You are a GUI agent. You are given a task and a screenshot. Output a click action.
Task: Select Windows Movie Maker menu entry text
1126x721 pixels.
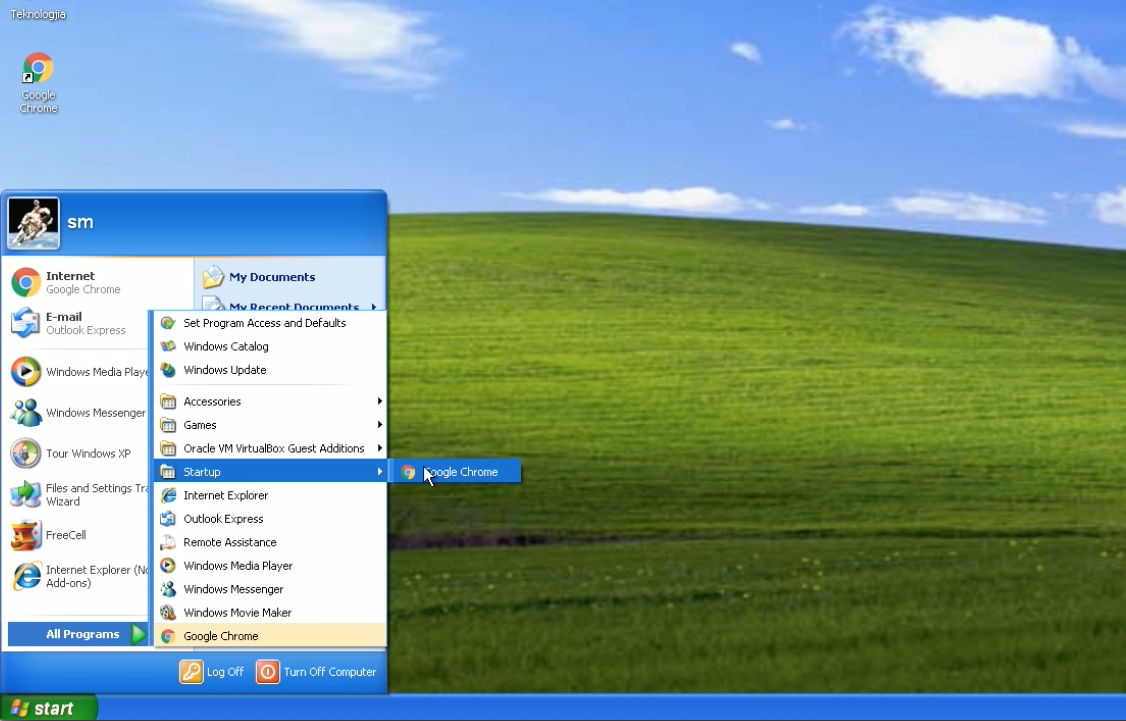[x=238, y=613]
